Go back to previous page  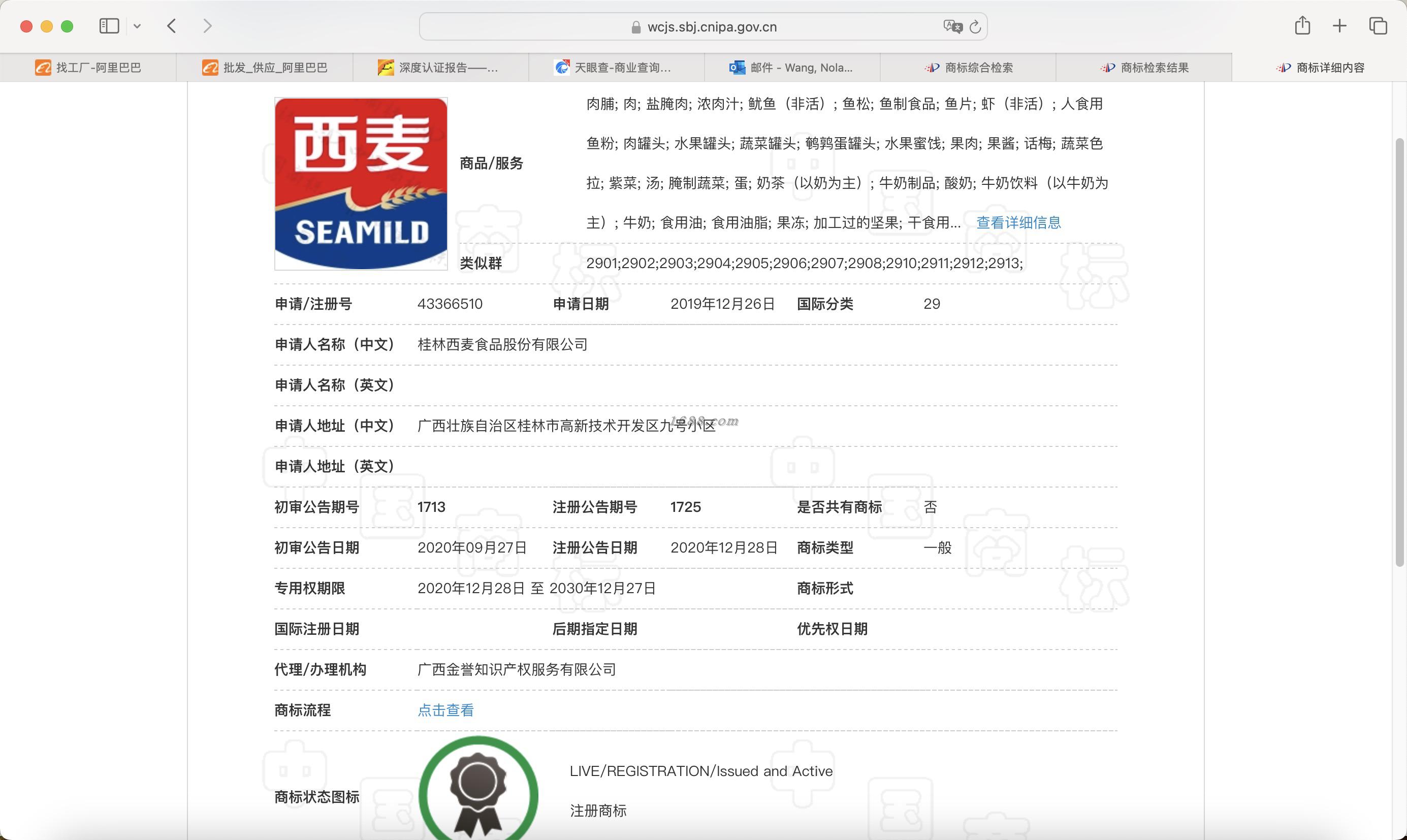pyautogui.click(x=172, y=26)
